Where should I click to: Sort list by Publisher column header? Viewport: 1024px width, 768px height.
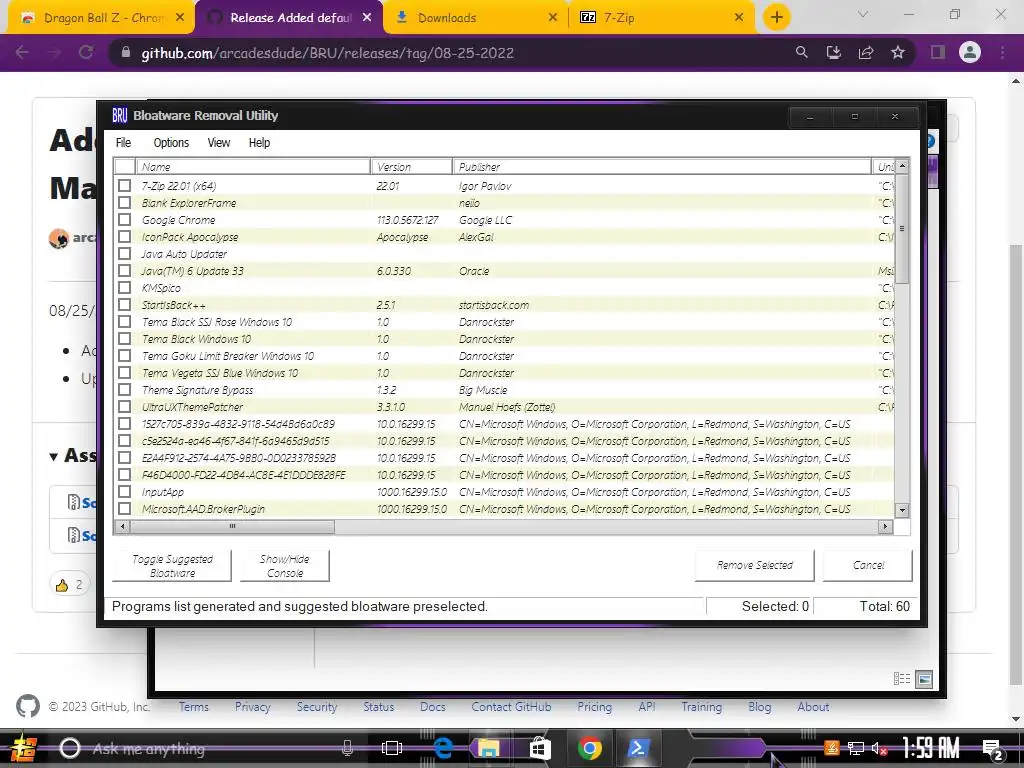[662, 167]
